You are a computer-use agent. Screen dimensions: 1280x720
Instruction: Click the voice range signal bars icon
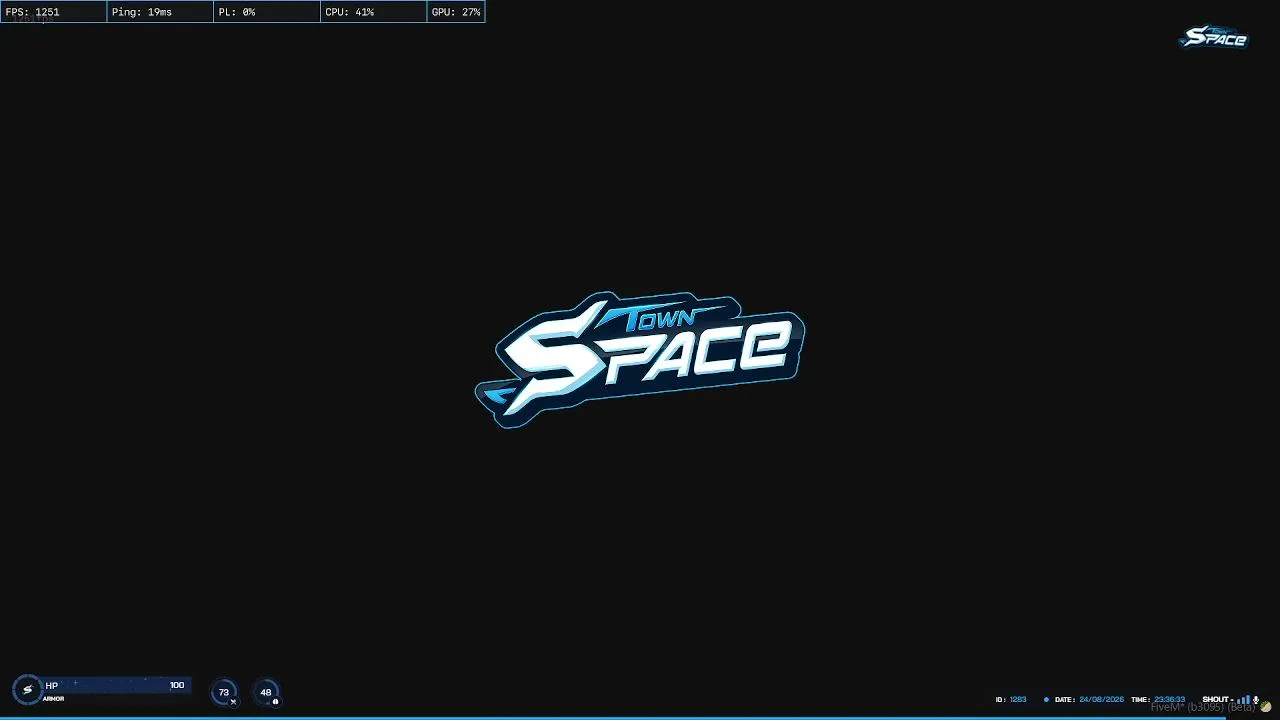pyautogui.click(x=1244, y=700)
